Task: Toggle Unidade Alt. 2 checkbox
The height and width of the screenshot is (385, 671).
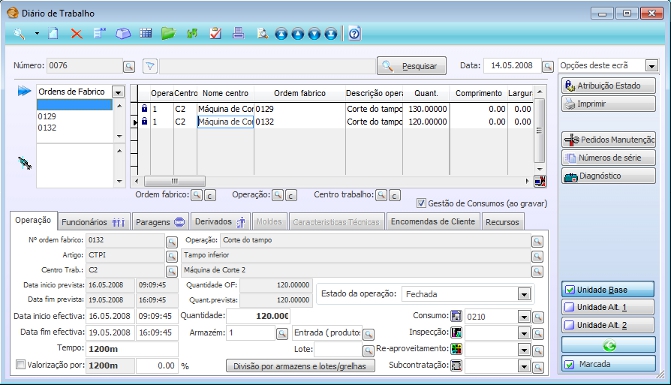Action: pyautogui.click(x=570, y=325)
